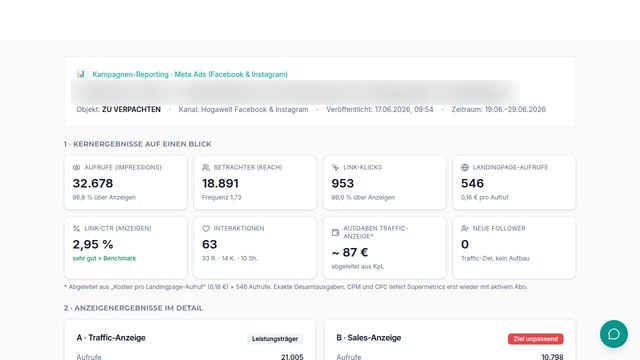Click the footnote about Kosten pro Landingpage-Aufruf
Viewport: 640px width, 360px height.
click(x=296, y=287)
